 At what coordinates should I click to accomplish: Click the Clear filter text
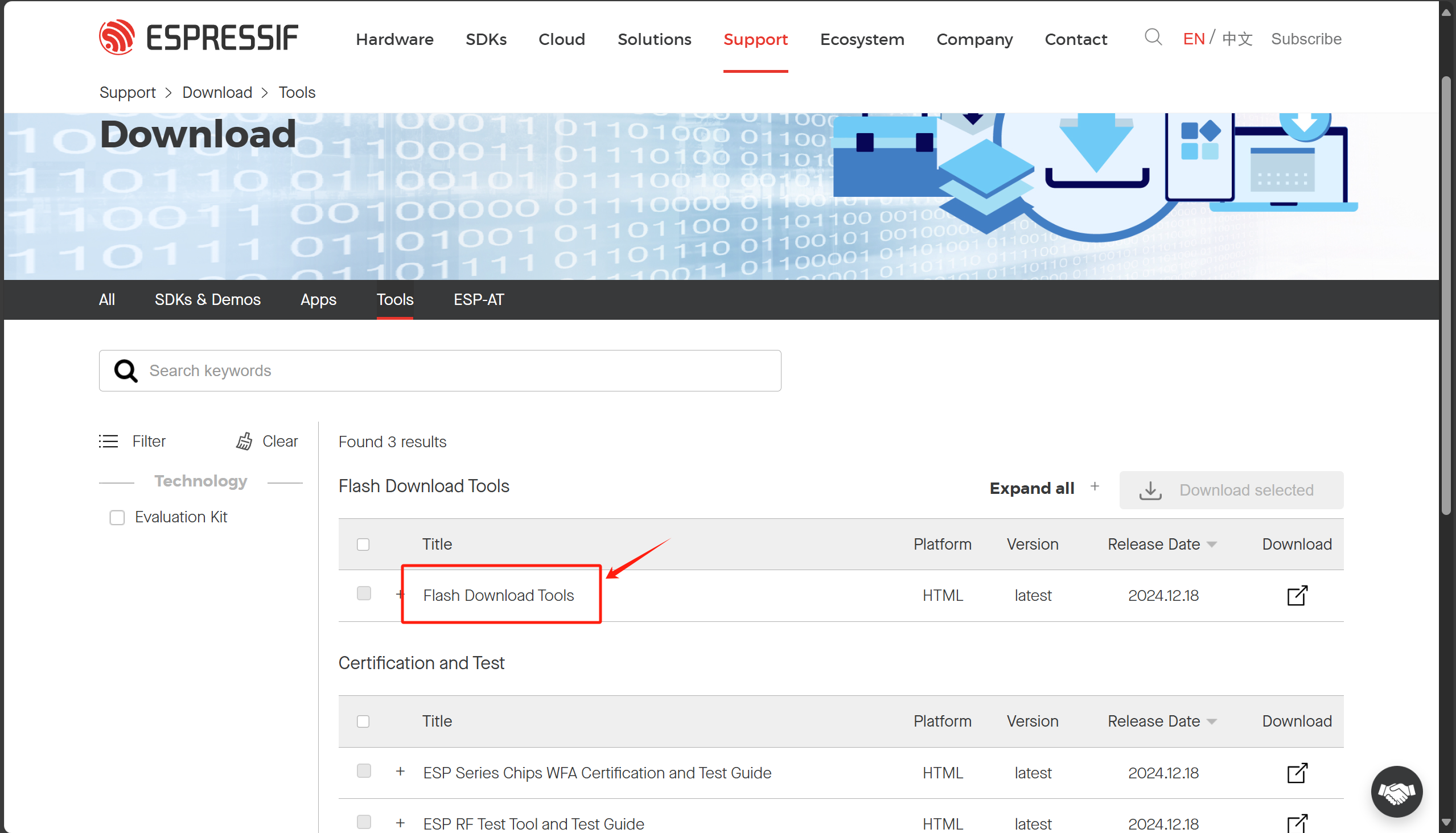click(280, 441)
